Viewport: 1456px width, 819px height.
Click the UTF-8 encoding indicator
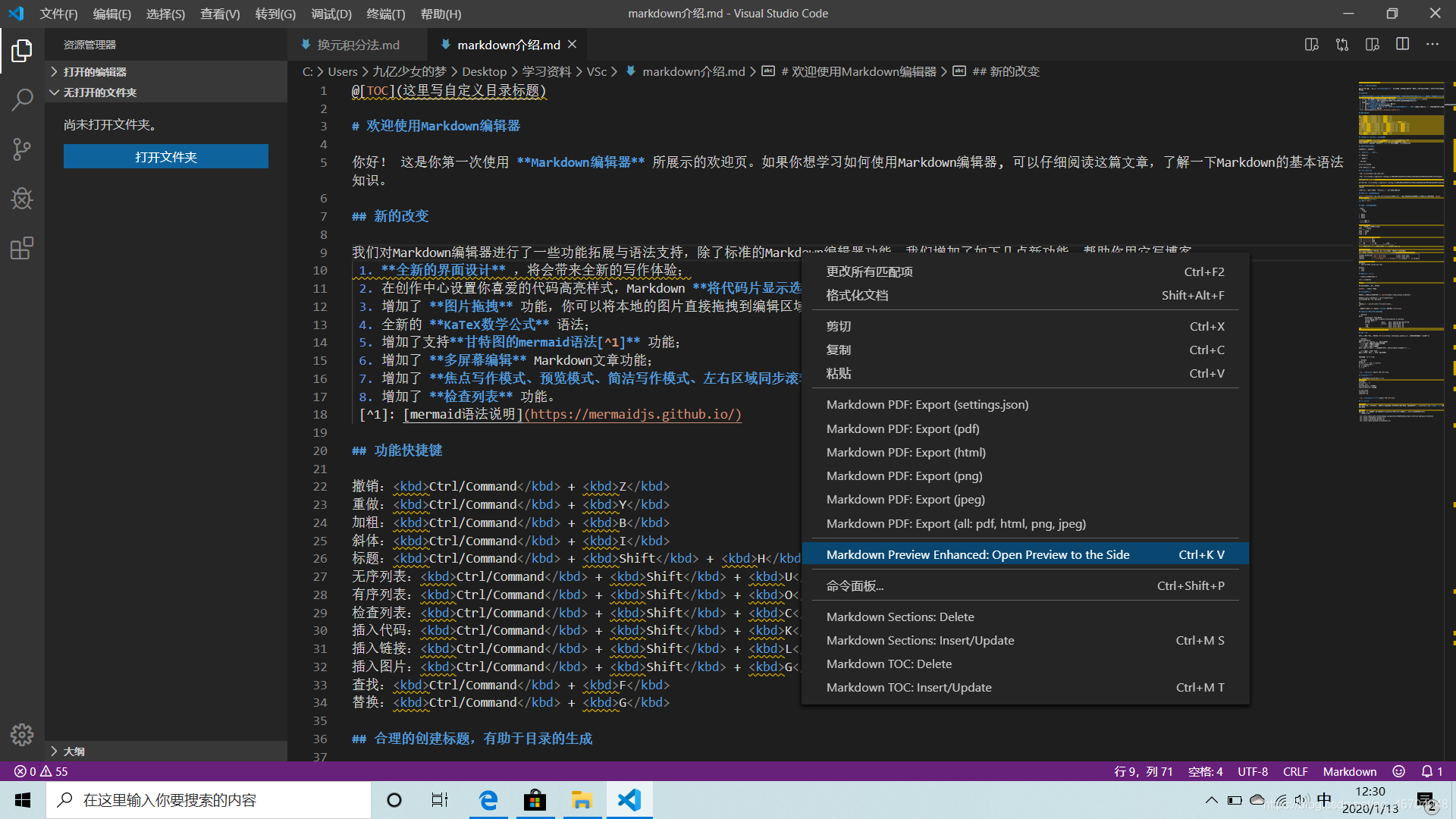[x=1253, y=771]
